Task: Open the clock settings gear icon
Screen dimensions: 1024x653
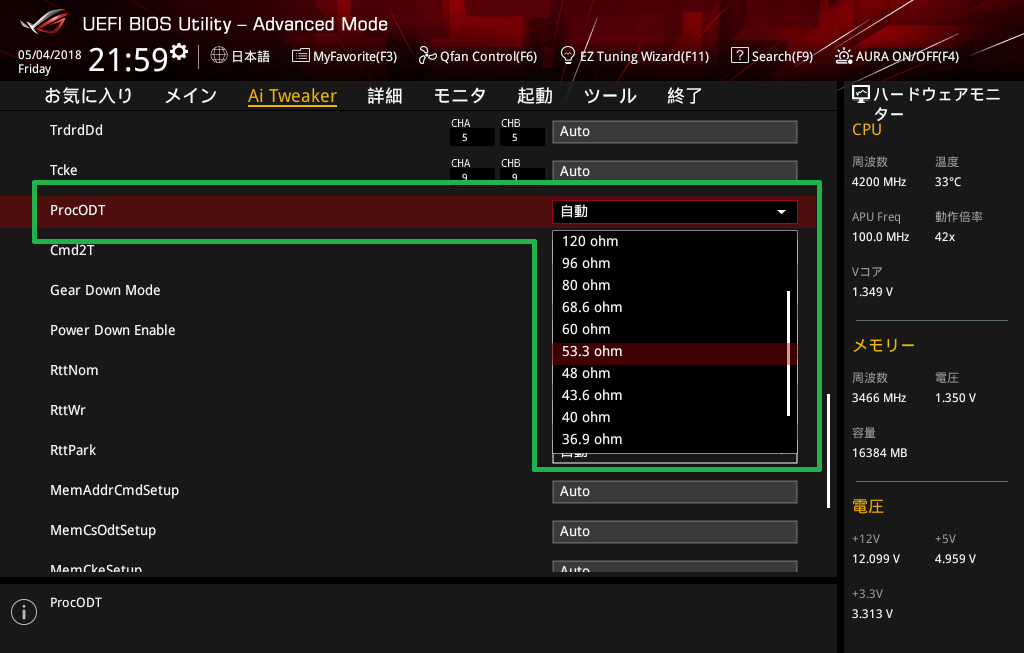Action: [x=179, y=52]
